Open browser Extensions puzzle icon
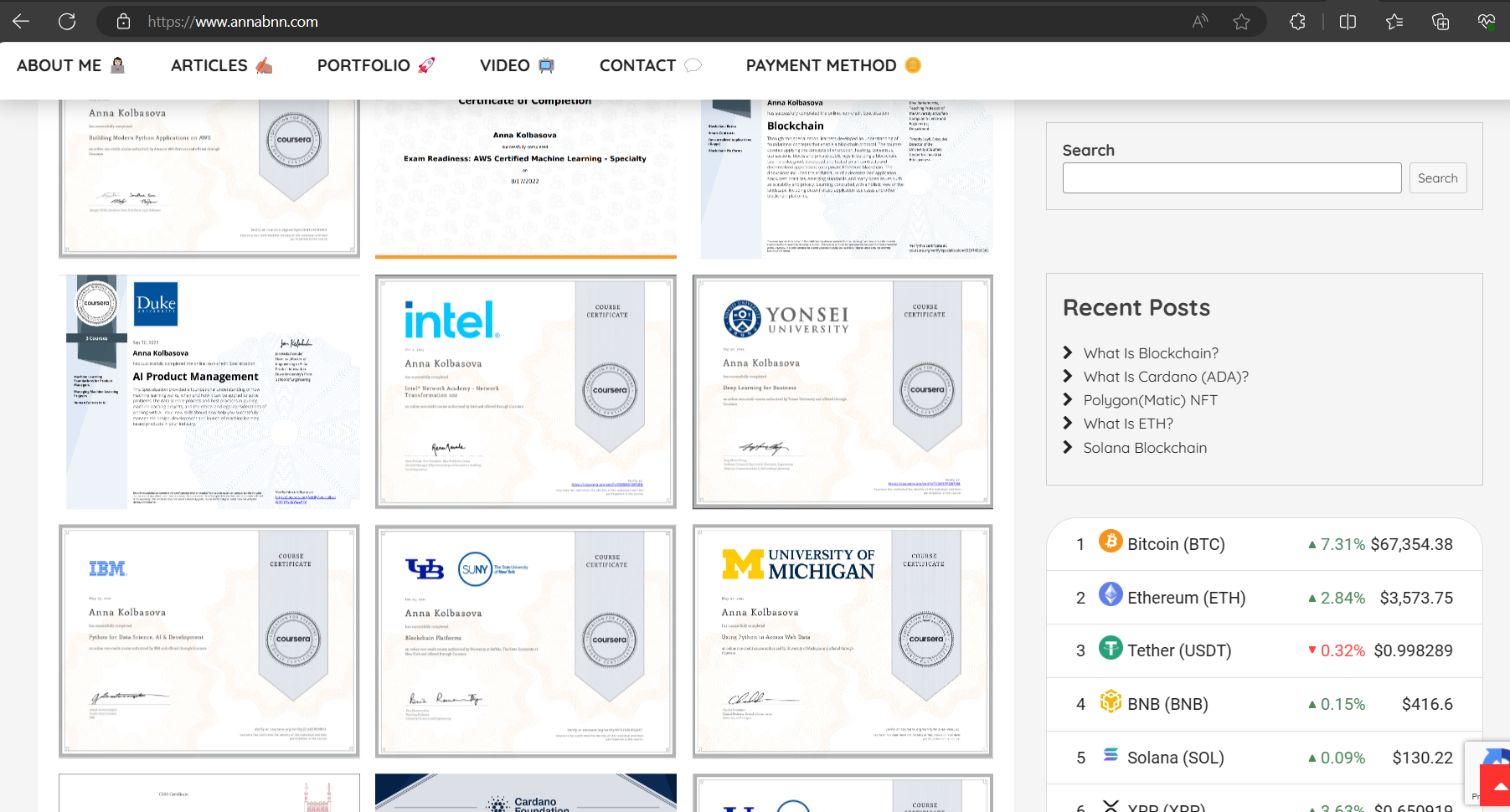The image size is (1510, 812). tap(1297, 22)
